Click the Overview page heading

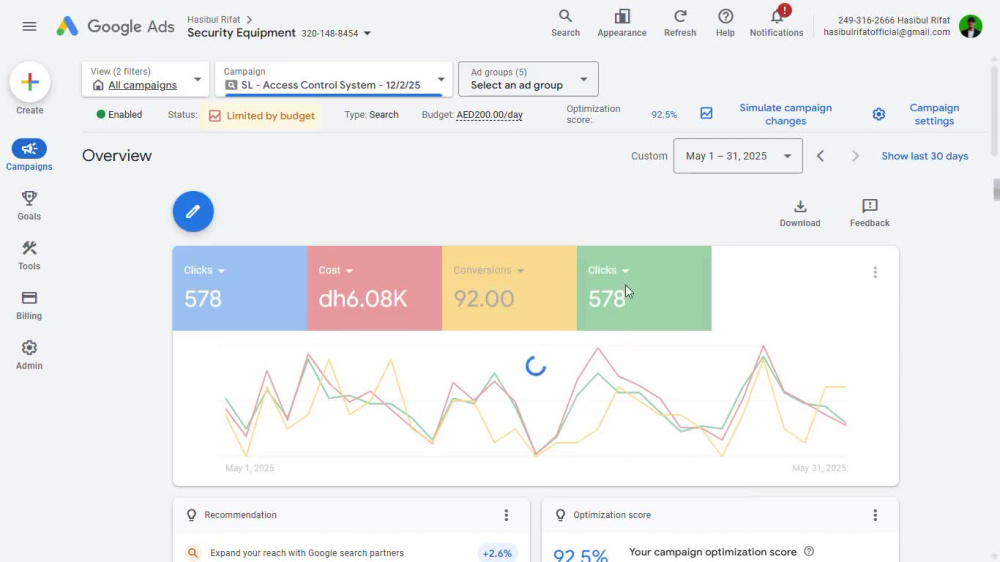117,156
